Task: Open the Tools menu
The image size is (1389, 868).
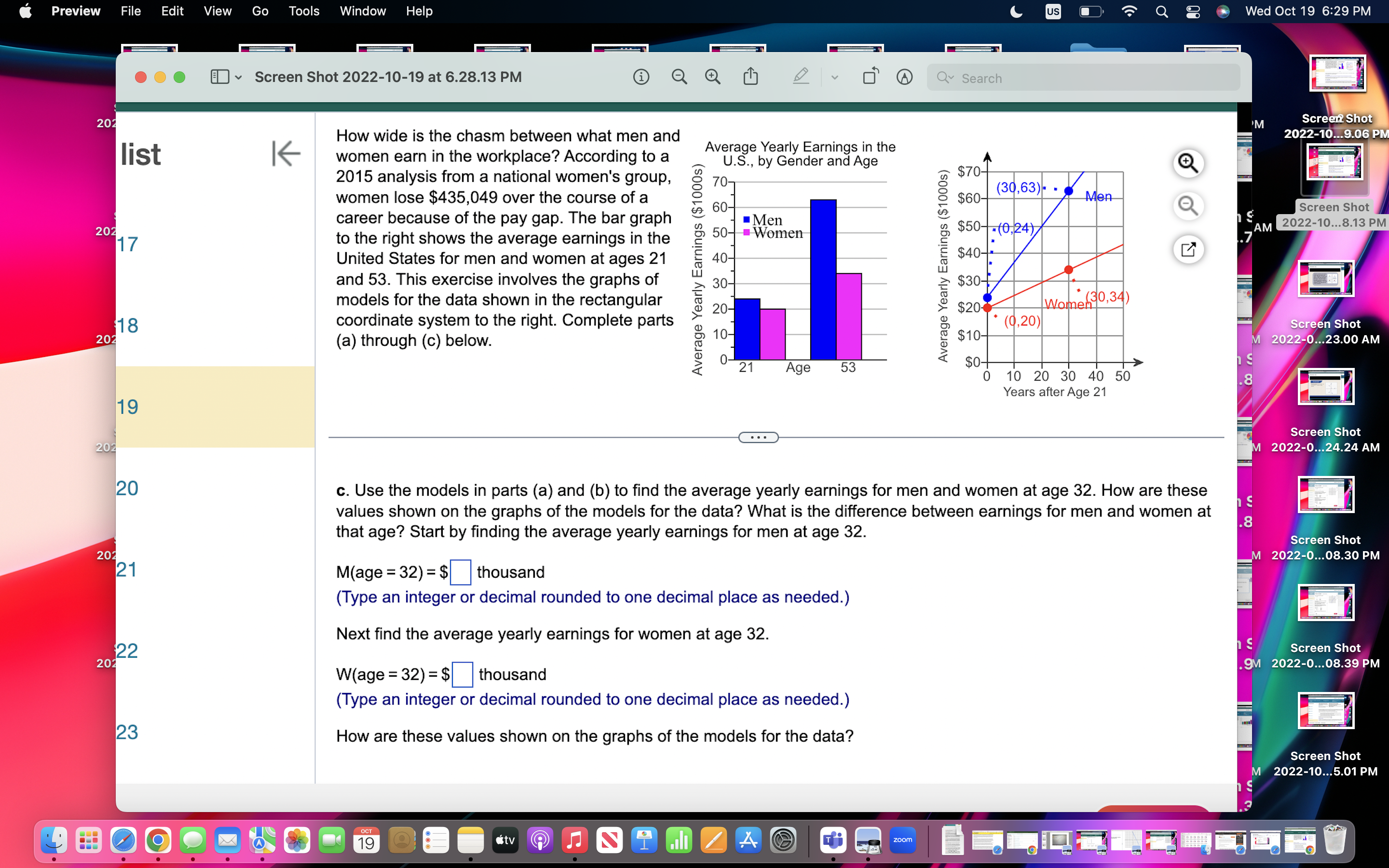Action: tap(304, 11)
